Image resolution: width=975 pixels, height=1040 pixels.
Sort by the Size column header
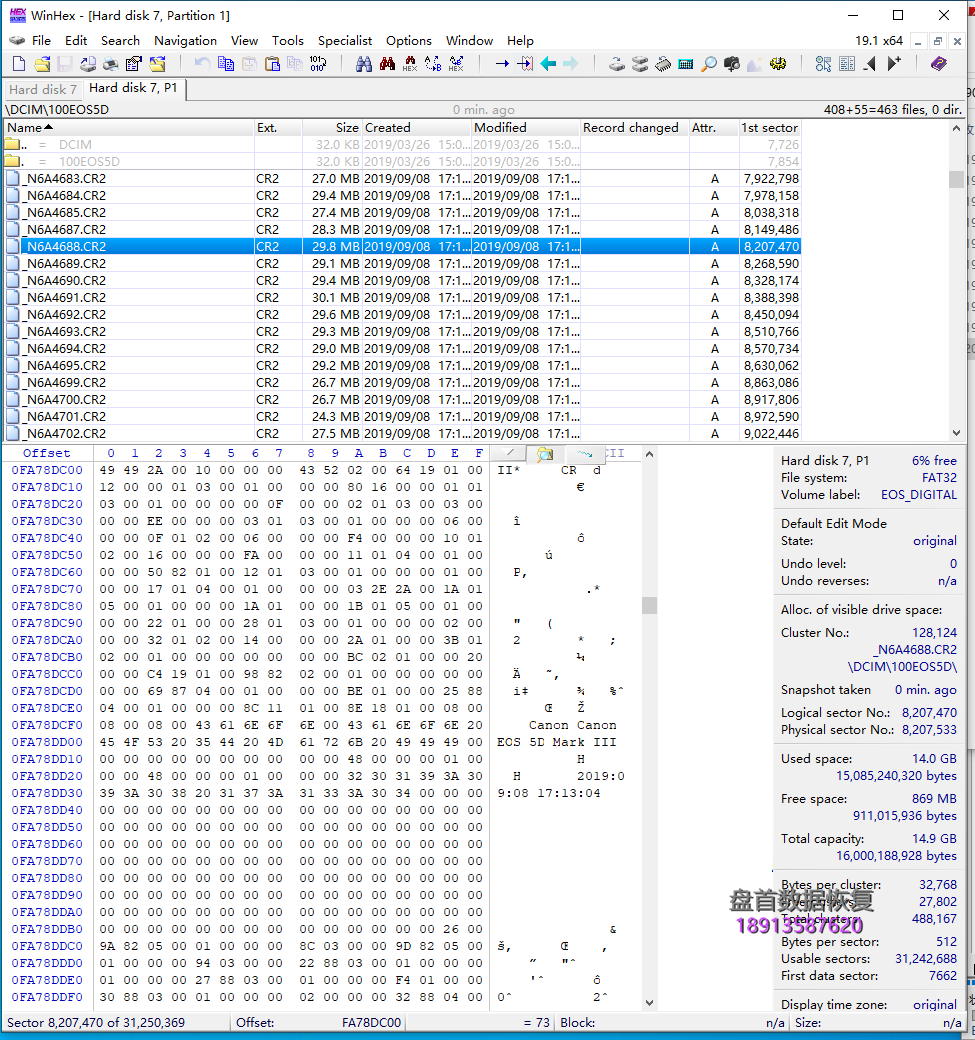(332, 127)
